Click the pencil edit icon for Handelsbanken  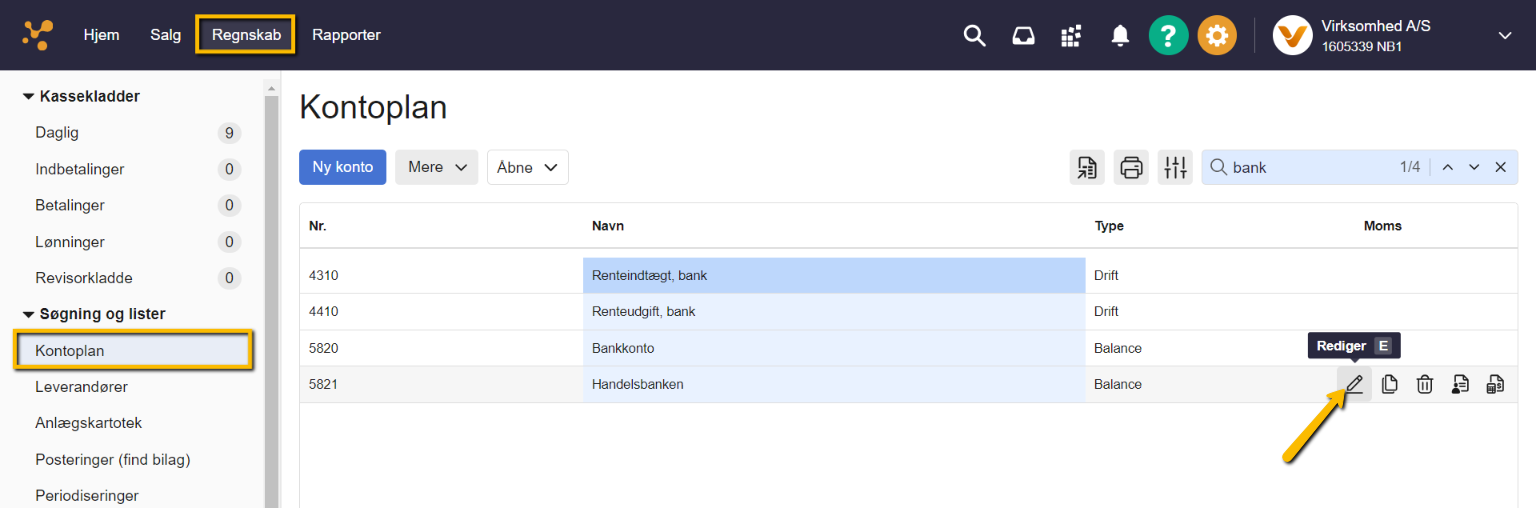(x=1354, y=384)
